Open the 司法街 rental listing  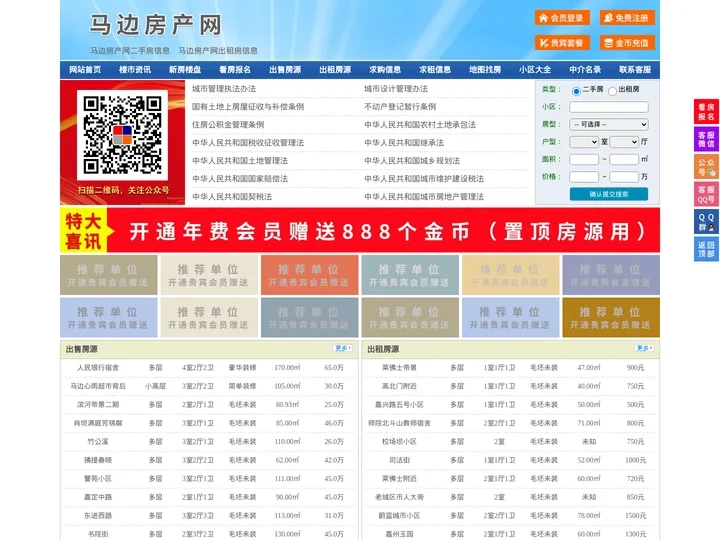tap(399, 460)
